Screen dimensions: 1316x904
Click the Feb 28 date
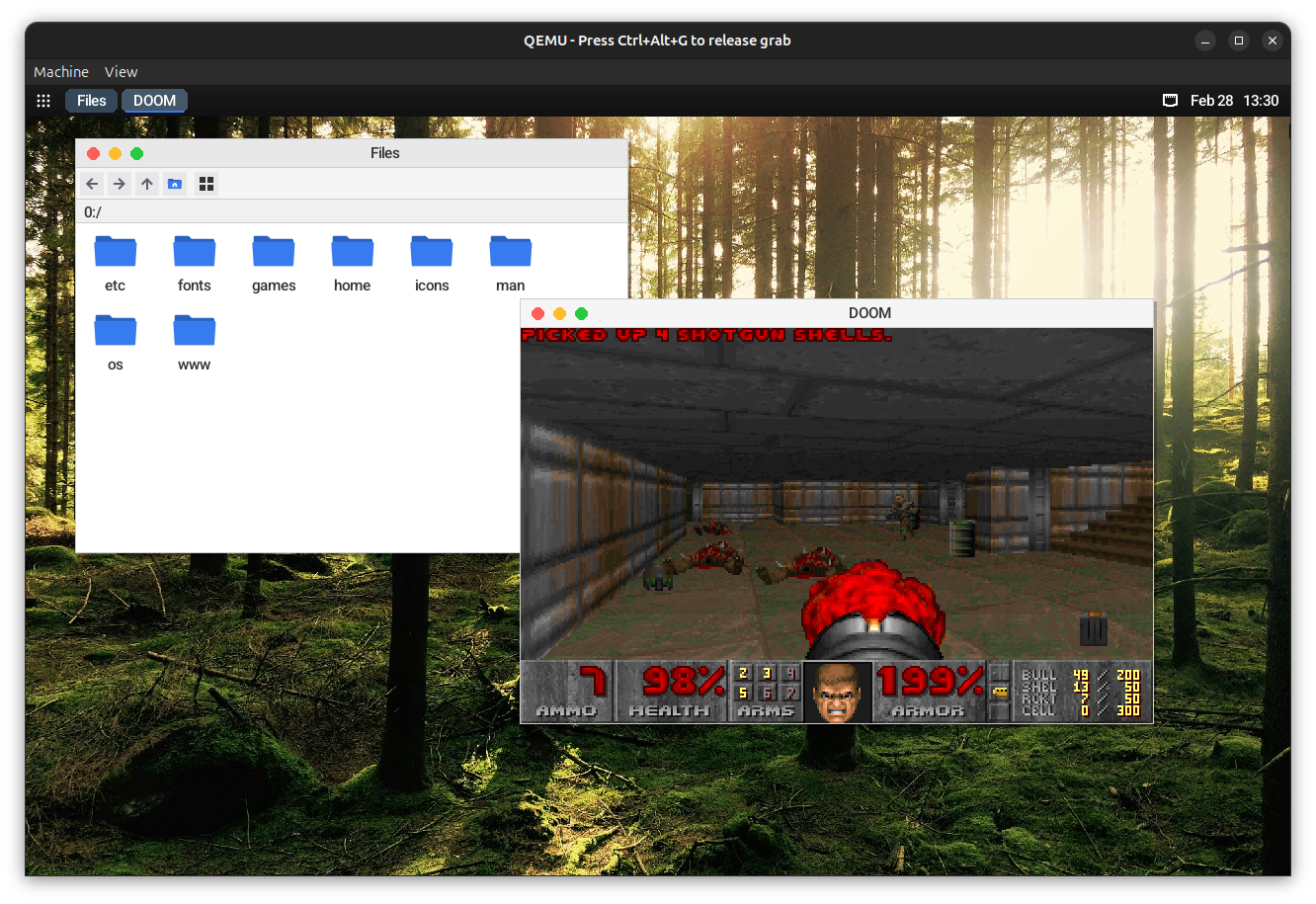pyautogui.click(x=1212, y=101)
